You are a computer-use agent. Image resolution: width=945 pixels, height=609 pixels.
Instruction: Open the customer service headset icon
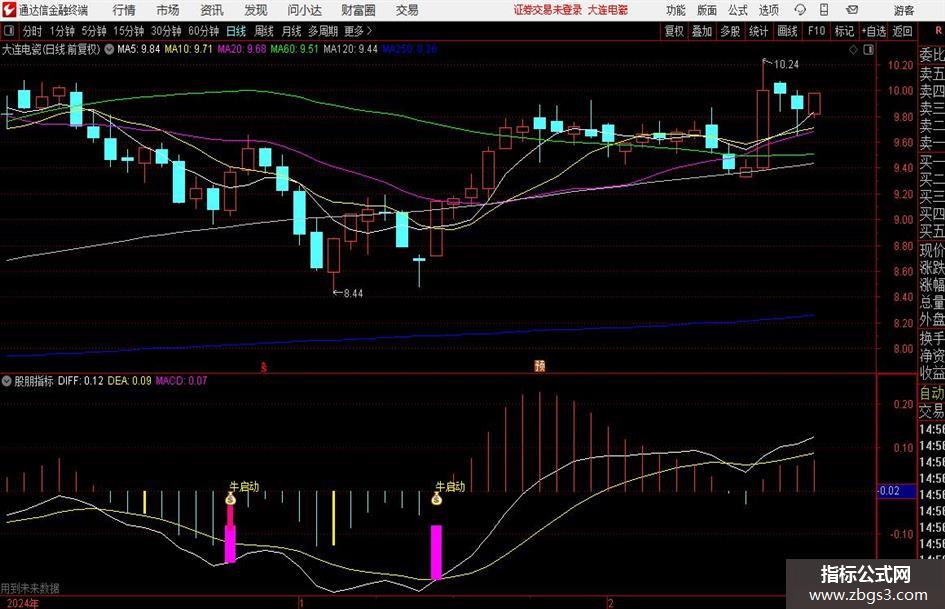[x=800, y=10]
